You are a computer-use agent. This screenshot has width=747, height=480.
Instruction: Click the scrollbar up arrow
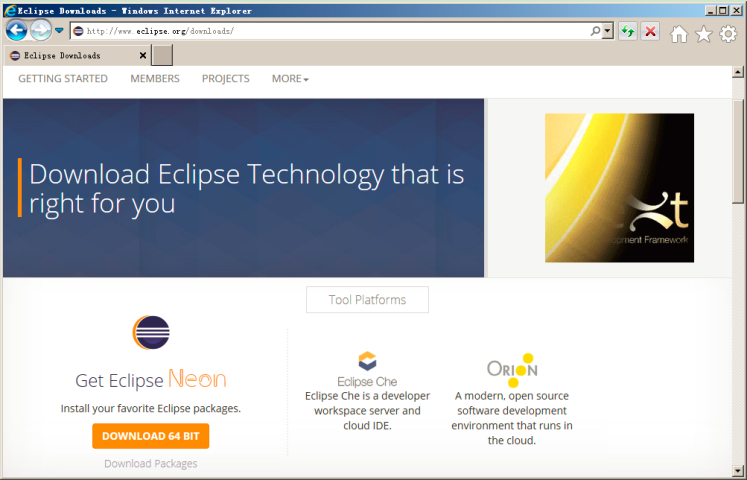738,72
